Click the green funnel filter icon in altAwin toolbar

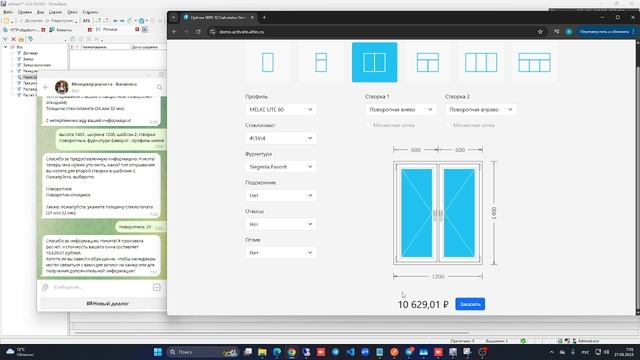[30, 39]
